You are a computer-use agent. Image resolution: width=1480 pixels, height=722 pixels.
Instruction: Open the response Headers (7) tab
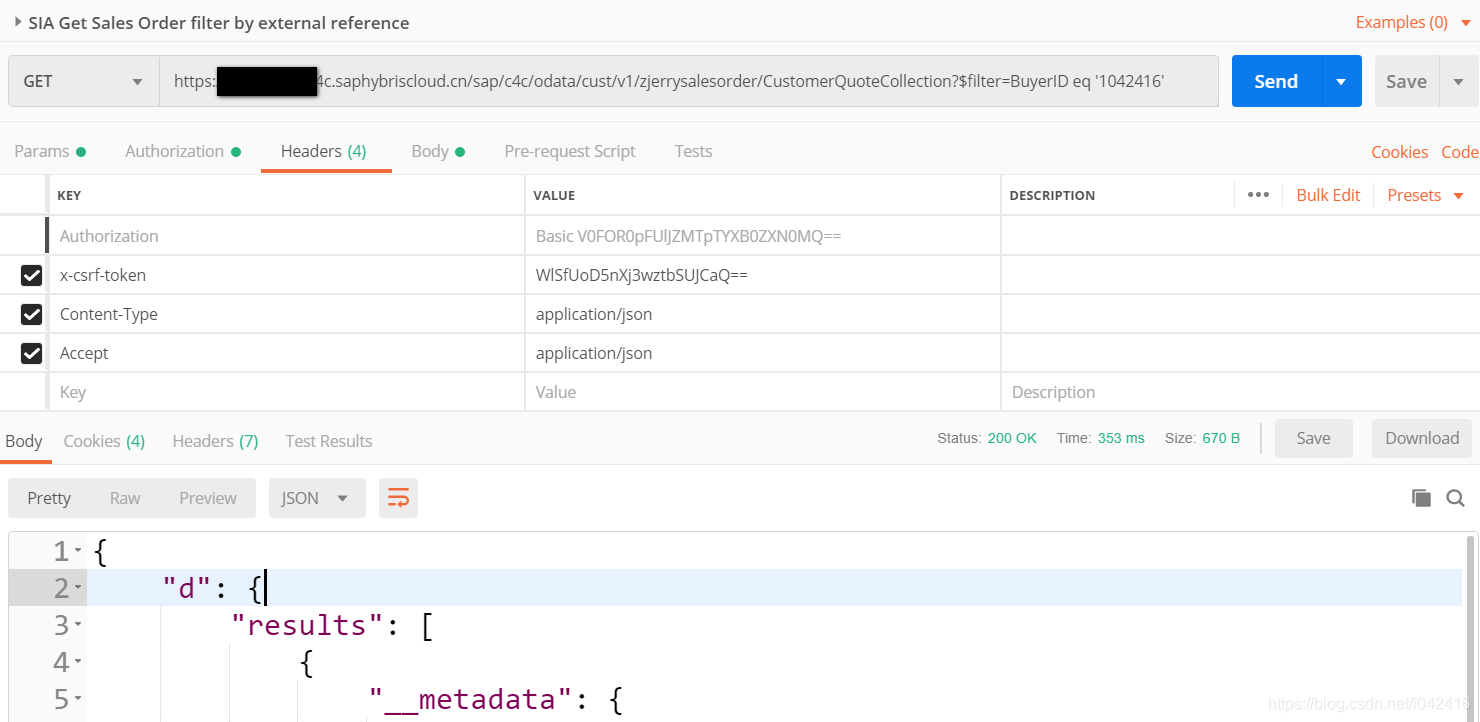tap(215, 441)
